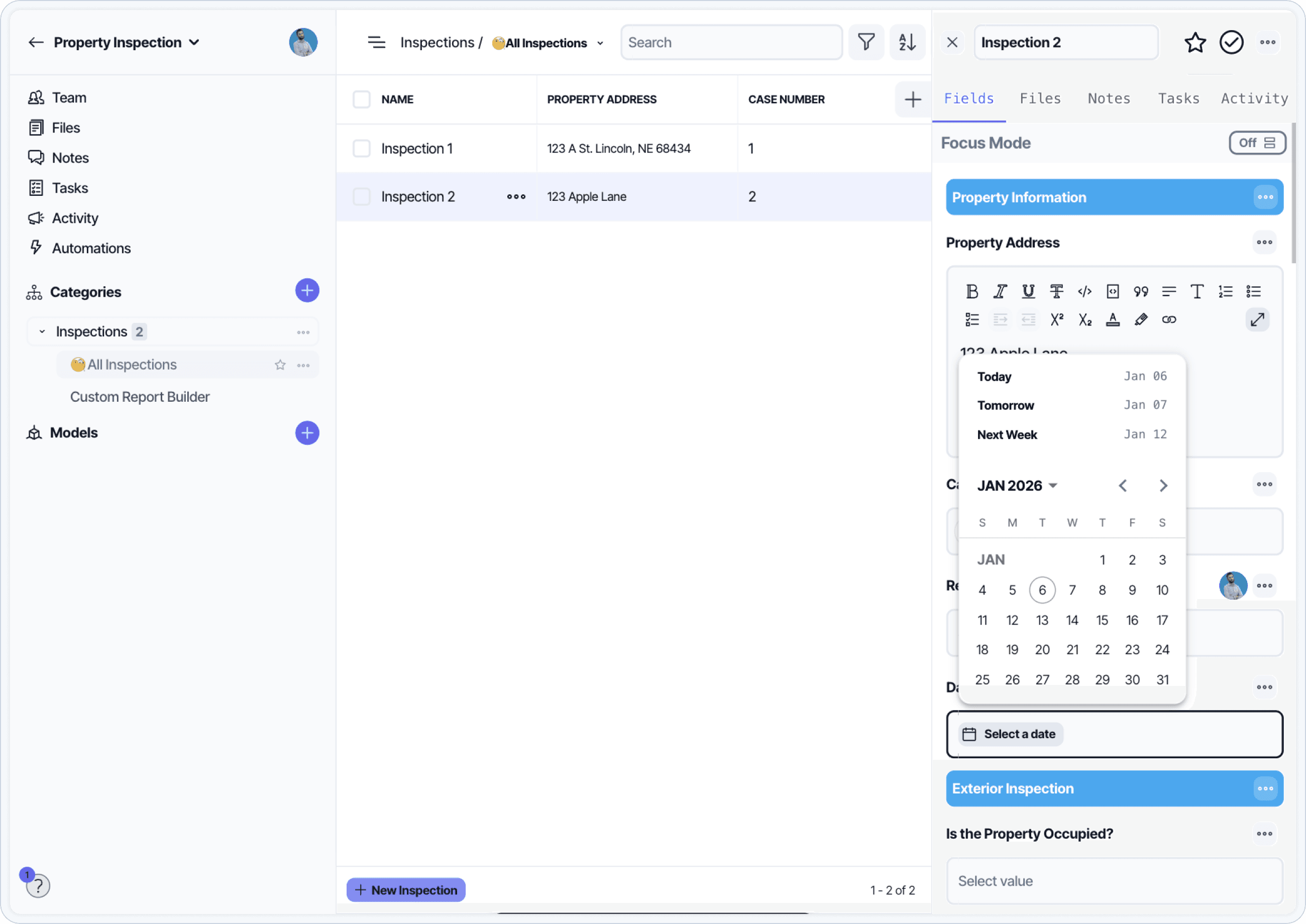The width and height of the screenshot is (1306, 924).
Task: Expand the rich text editor fullscreen
Action: [1257, 320]
